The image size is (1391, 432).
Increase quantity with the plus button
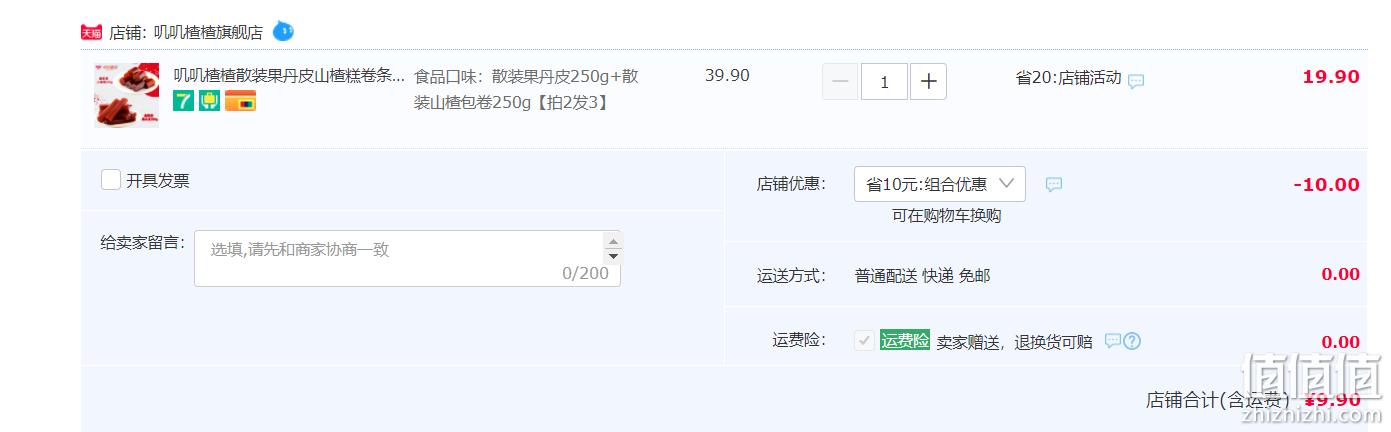click(928, 82)
